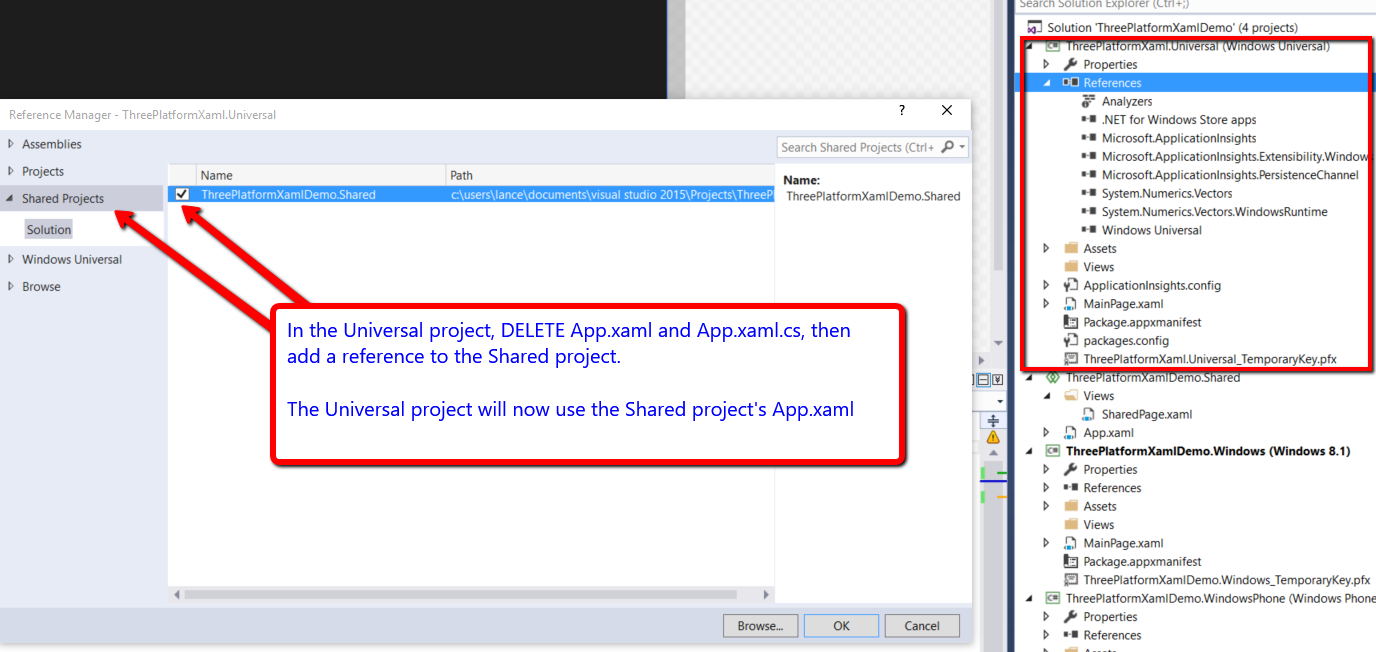Click the search magnifier icon in Reference Manager
Viewport: 1376px width, 652px height.
tap(947, 147)
